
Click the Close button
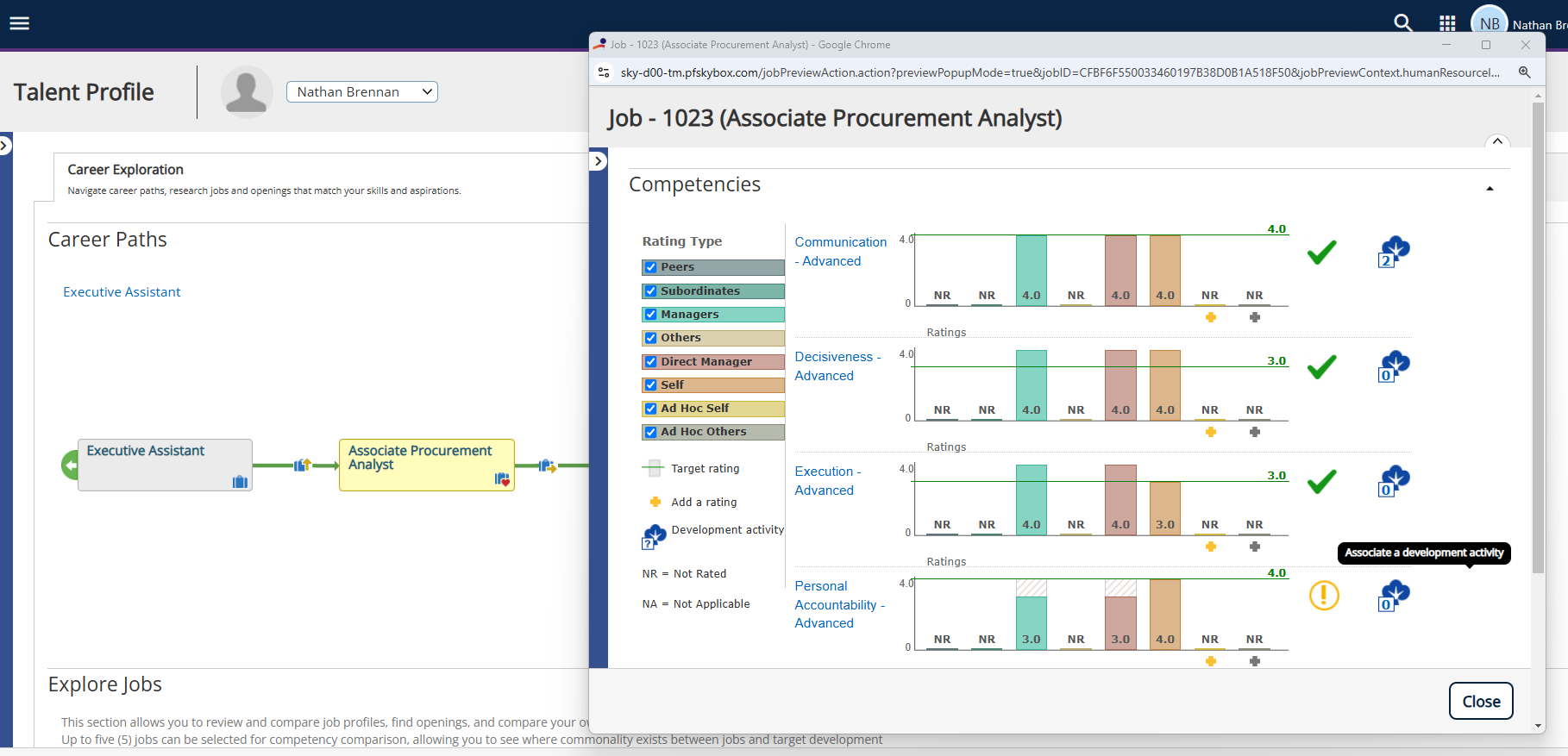1480,701
